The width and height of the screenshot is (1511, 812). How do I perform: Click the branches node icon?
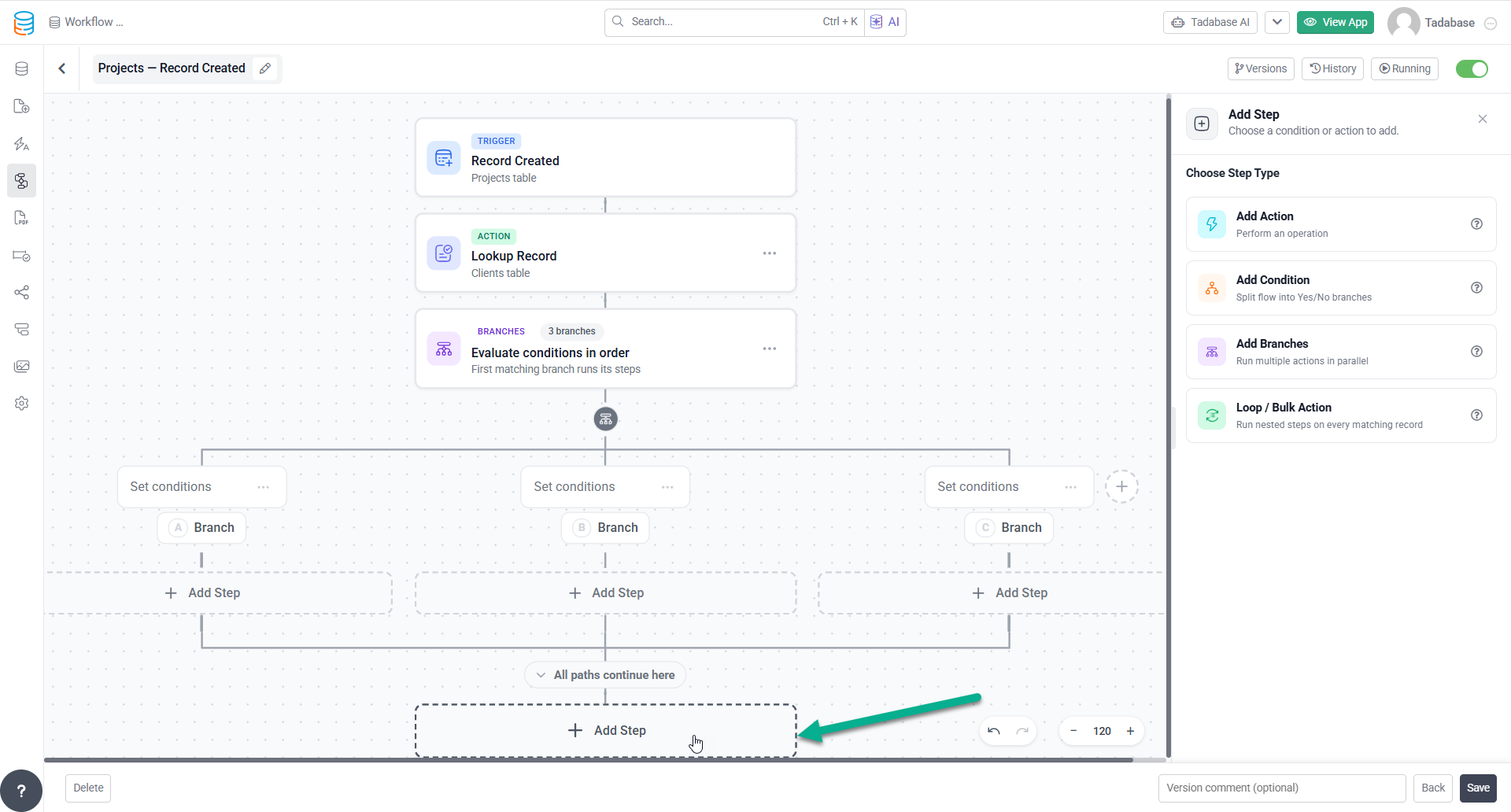pyautogui.click(x=444, y=349)
